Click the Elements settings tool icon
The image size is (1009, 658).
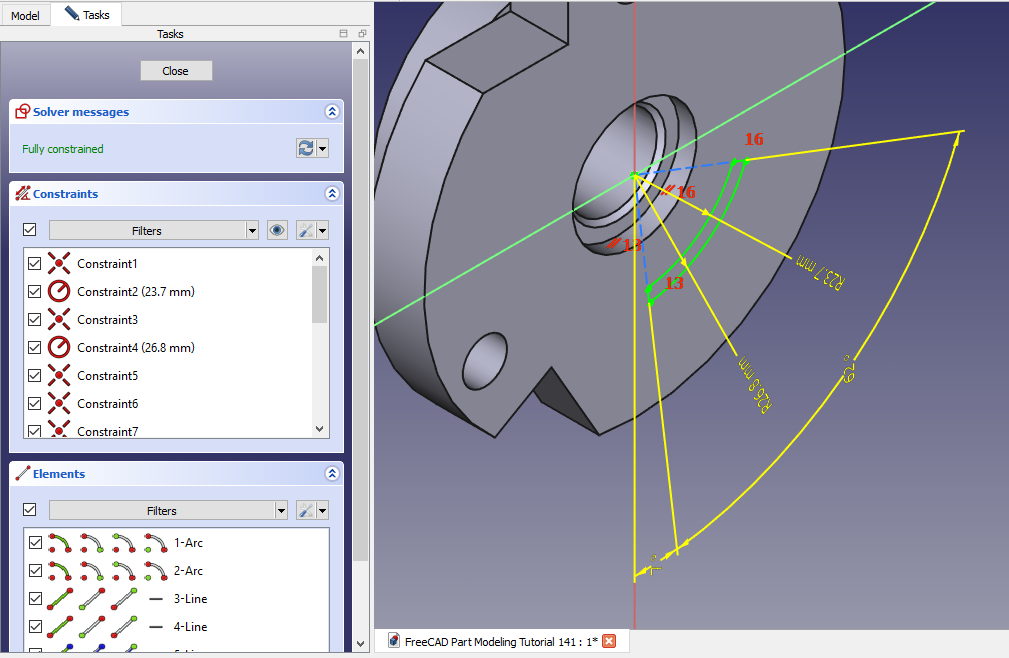tap(307, 511)
